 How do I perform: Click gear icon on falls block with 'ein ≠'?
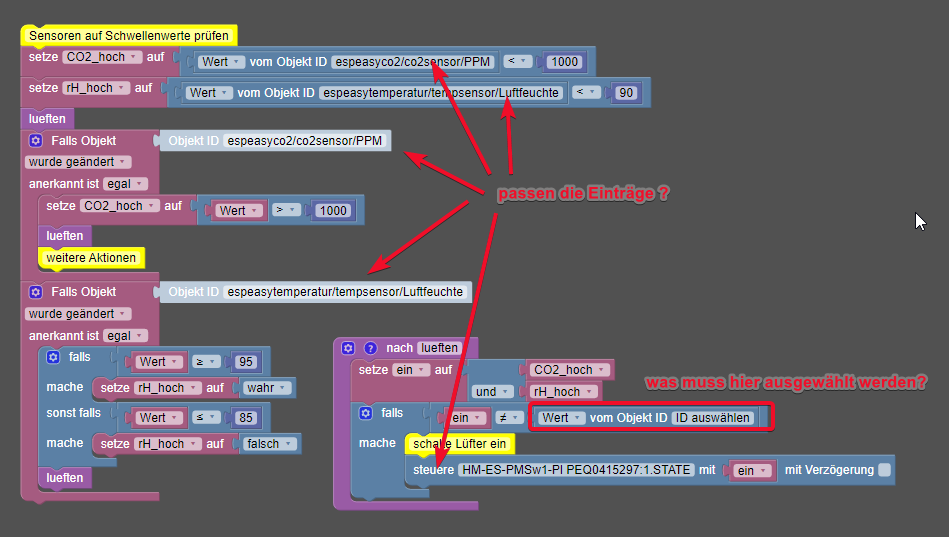[366, 413]
